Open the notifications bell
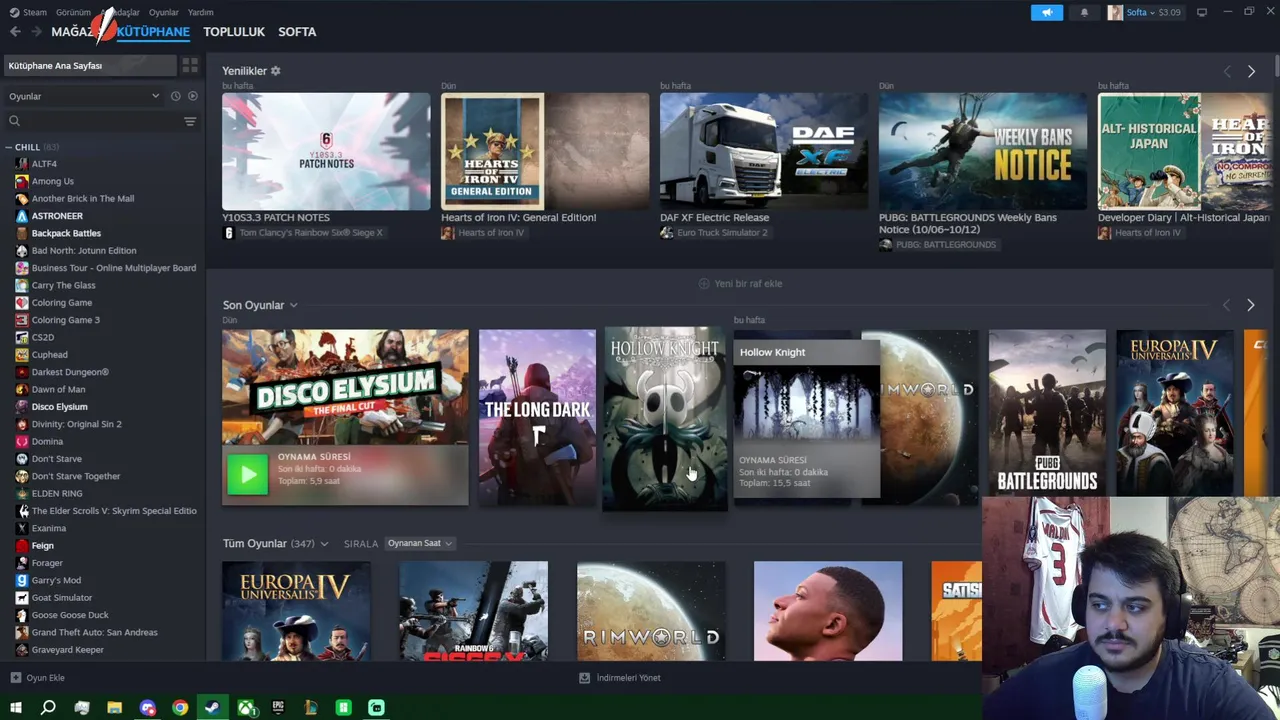This screenshot has height=720, width=1280. pyautogui.click(x=1085, y=13)
